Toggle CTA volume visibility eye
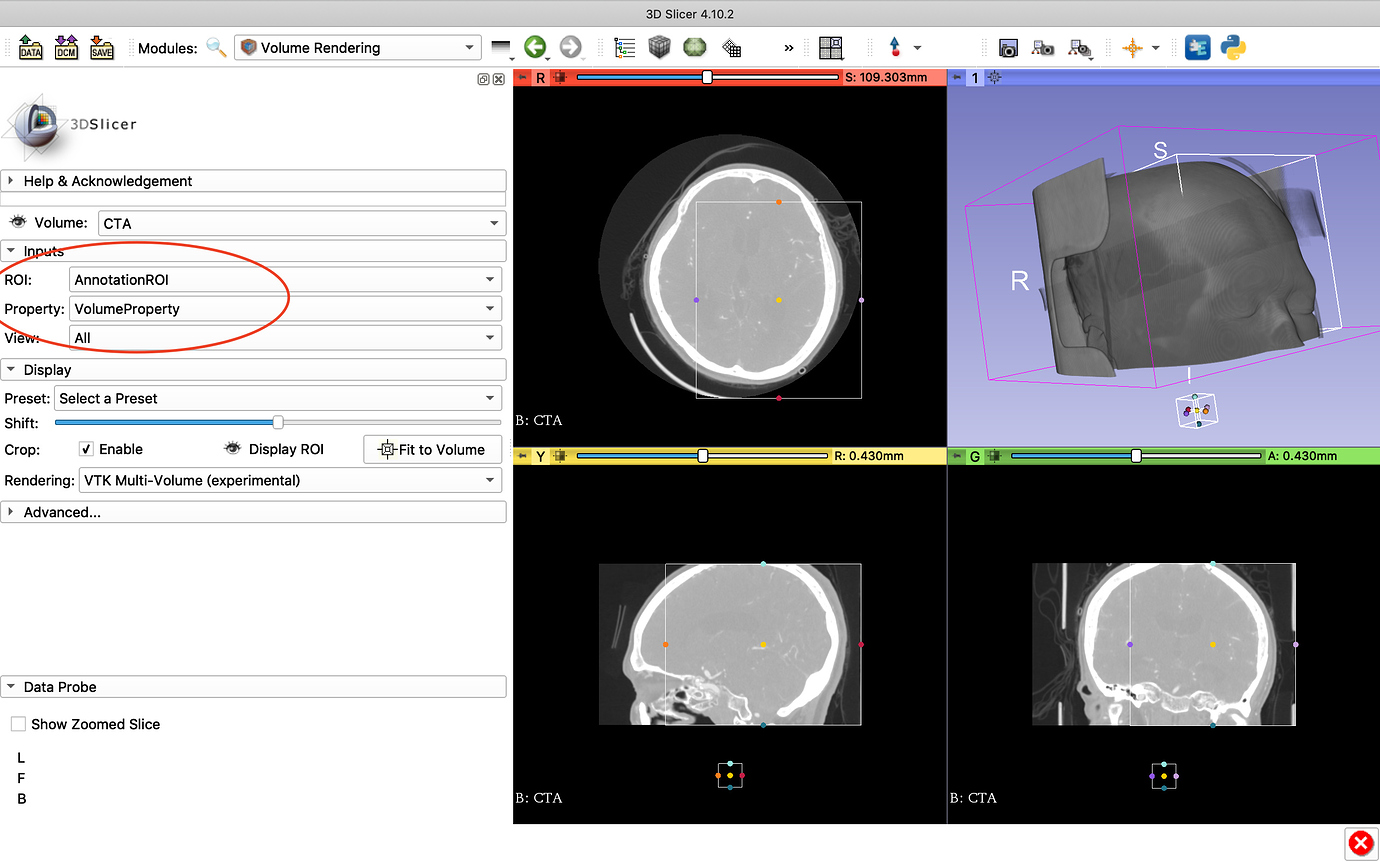Viewport: 1380px width, 862px height. [x=17, y=223]
